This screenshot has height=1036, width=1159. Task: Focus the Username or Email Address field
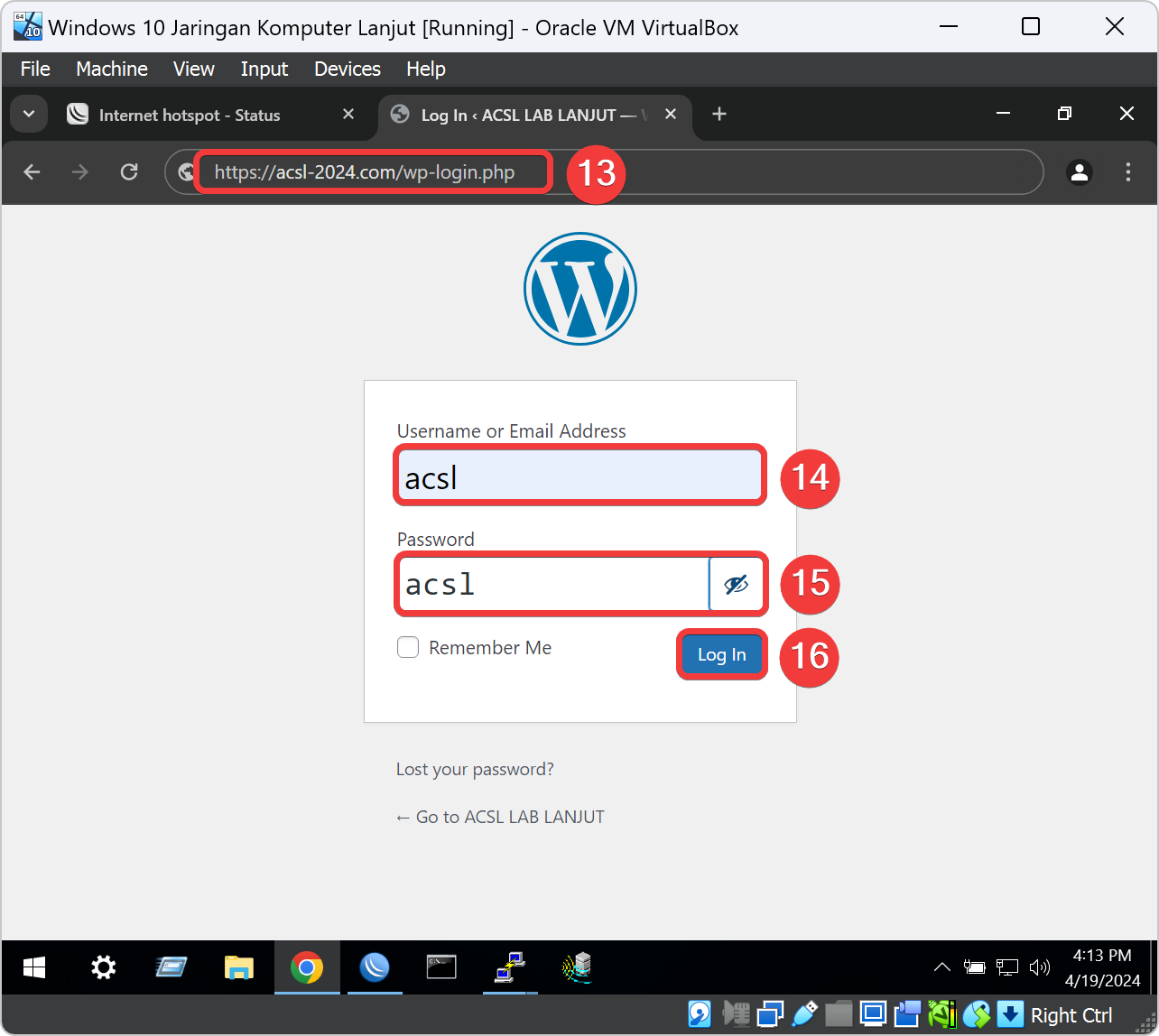coord(580,476)
